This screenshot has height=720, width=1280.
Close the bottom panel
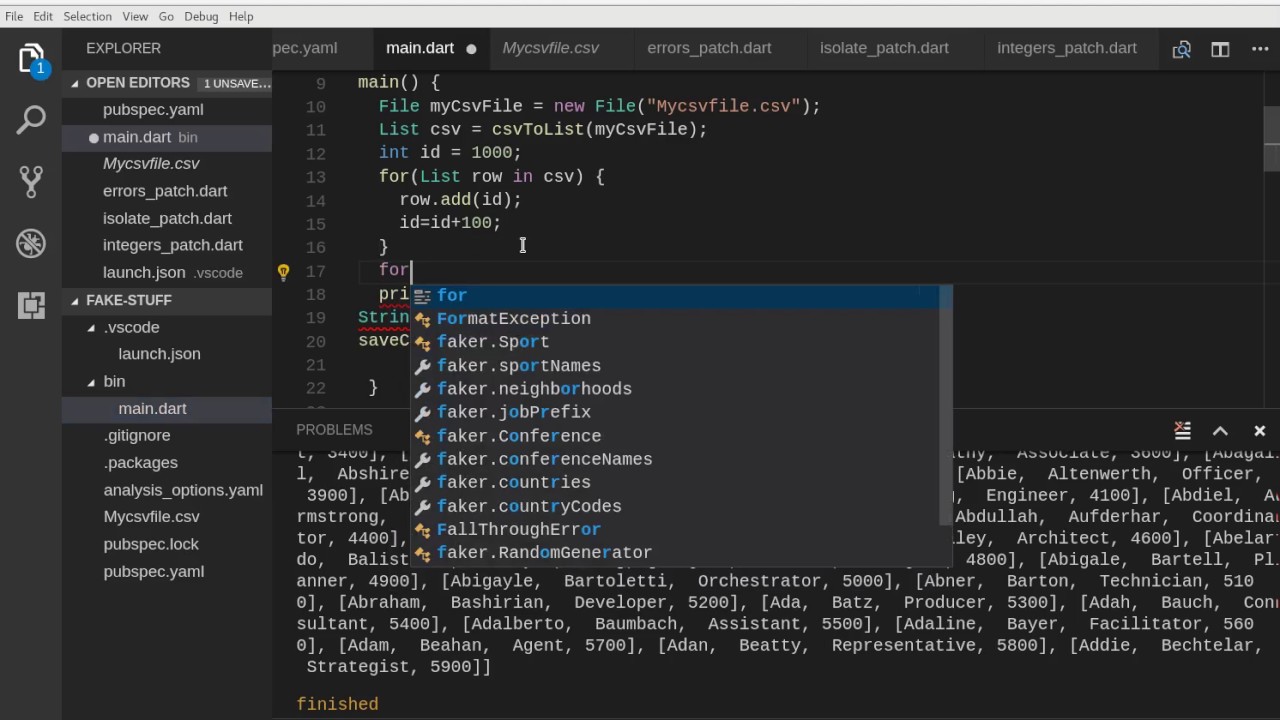(x=1259, y=430)
